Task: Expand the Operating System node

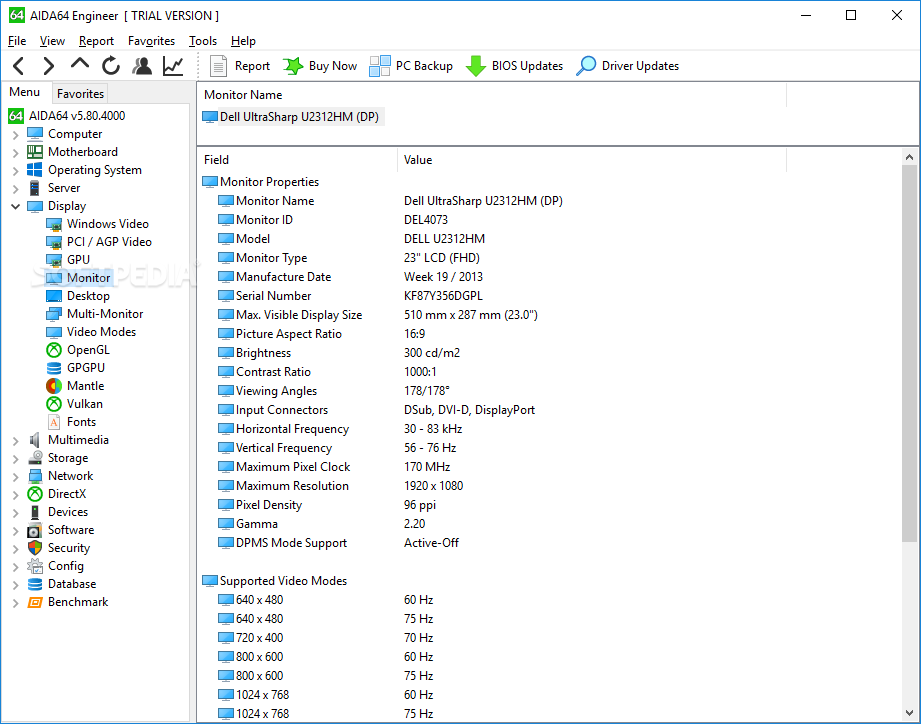Action: point(16,171)
